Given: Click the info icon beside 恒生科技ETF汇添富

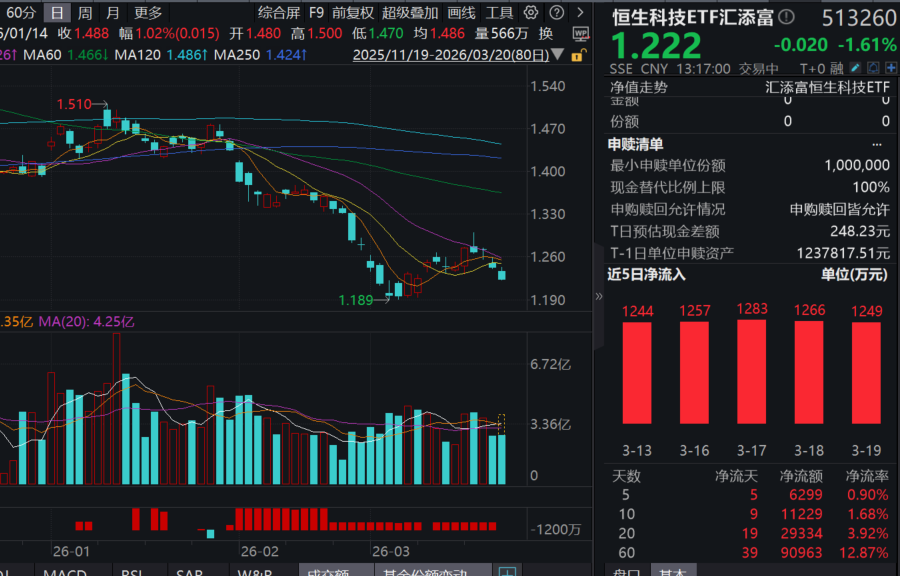Looking at the screenshot, I should [x=787, y=18].
